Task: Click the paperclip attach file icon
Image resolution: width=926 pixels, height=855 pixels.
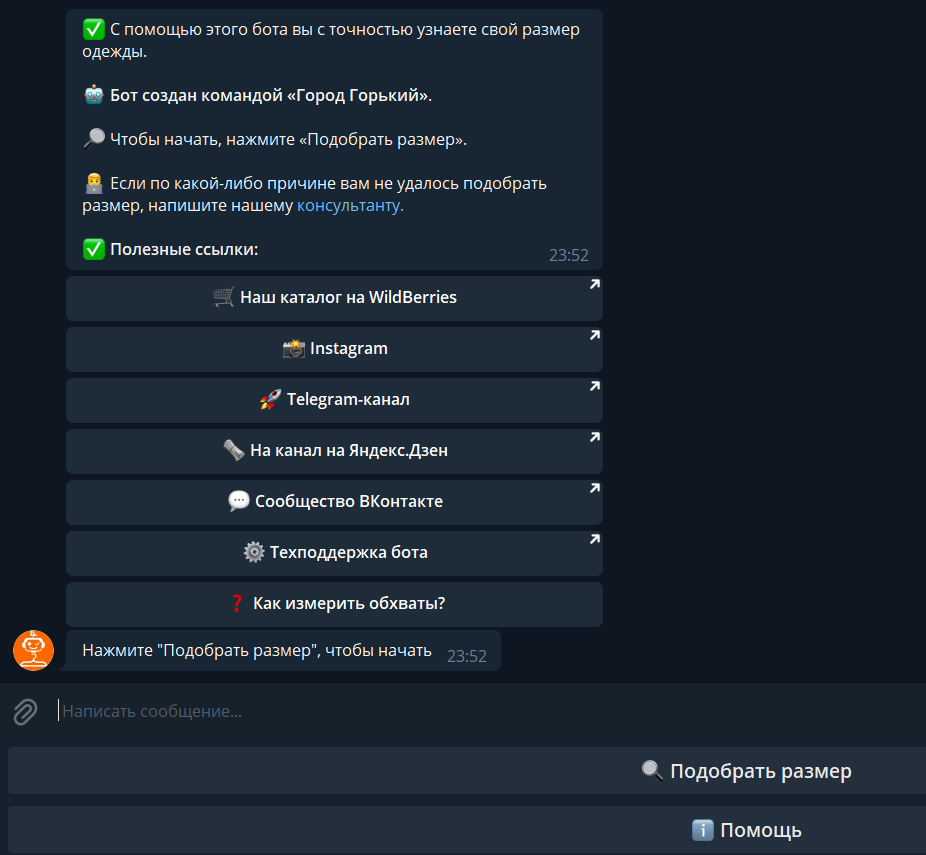Action: pyautogui.click(x=25, y=712)
